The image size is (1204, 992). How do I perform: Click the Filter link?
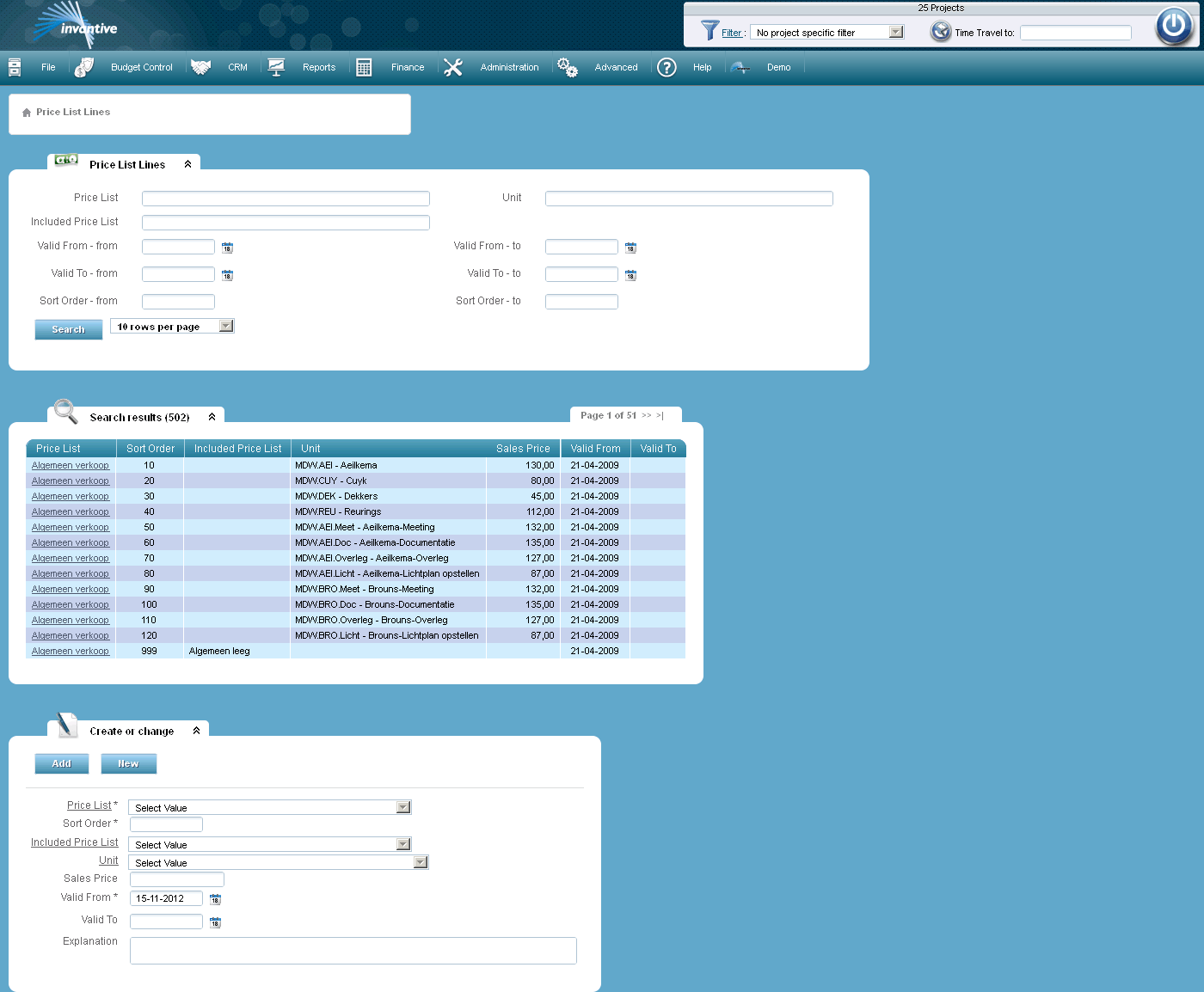pyautogui.click(x=732, y=33)
